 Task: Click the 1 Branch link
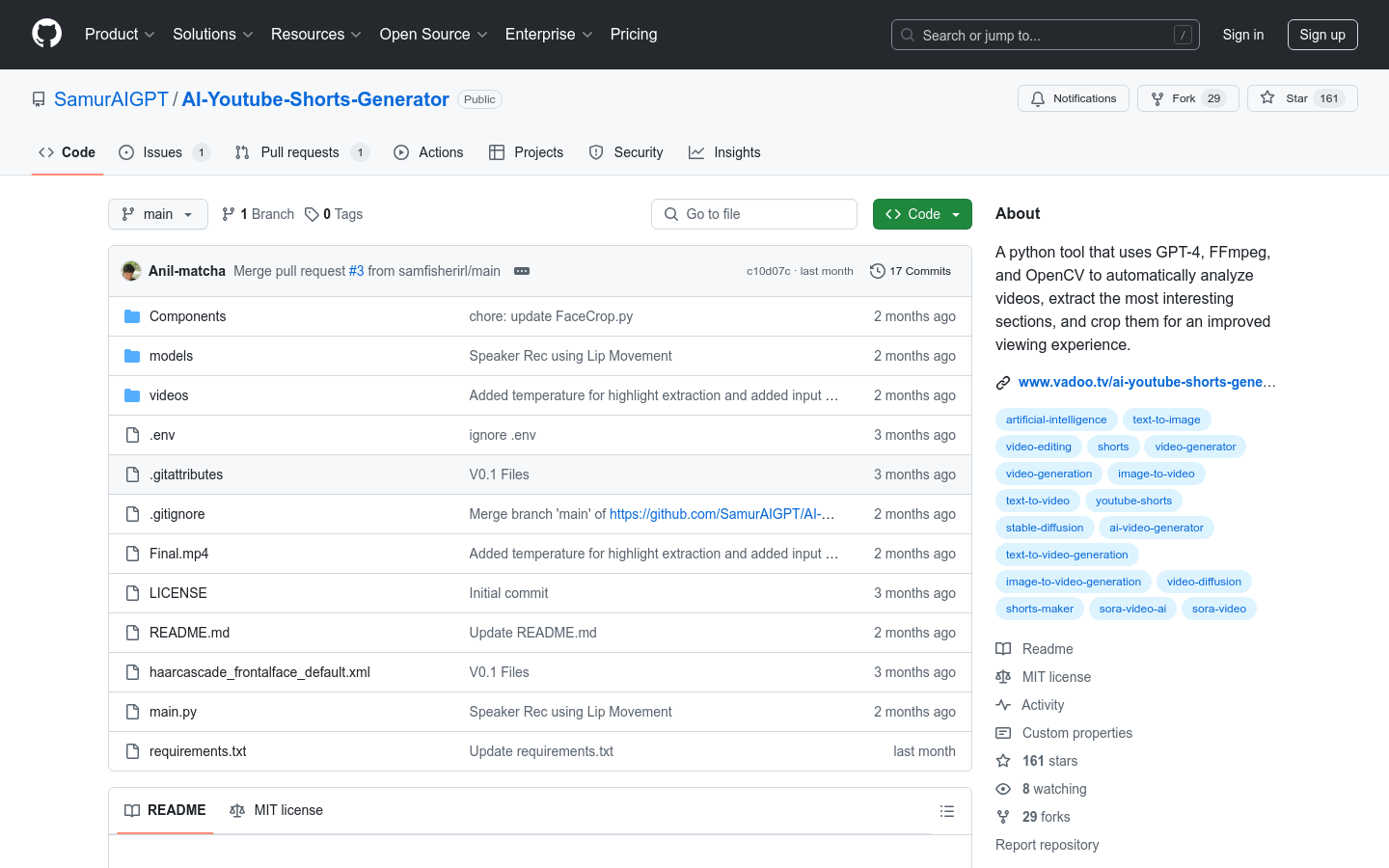258,214
